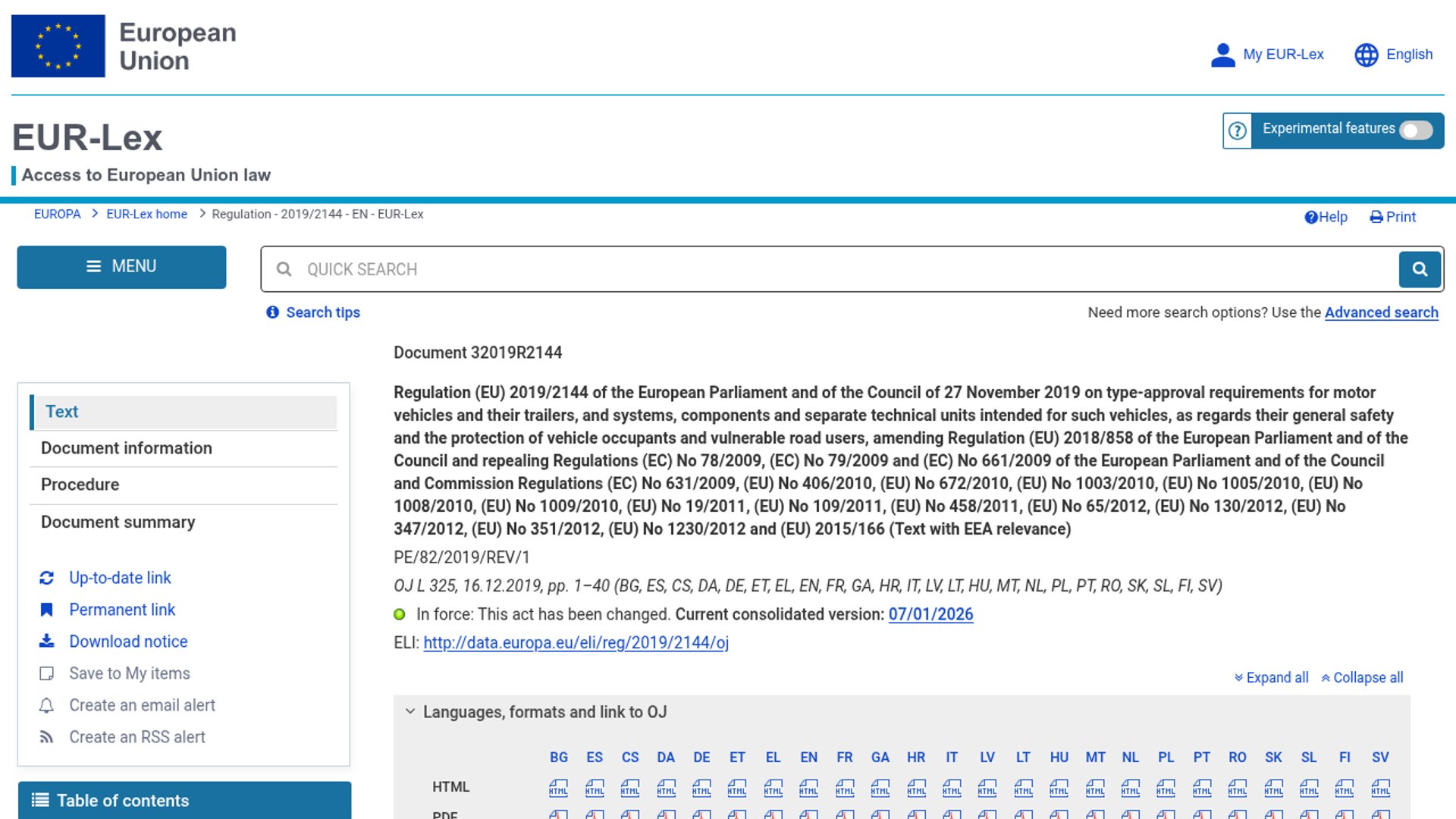Click Expand all sections
Image resolution: width=1456 pixels, height=819 pixels.
[1271, 678]
